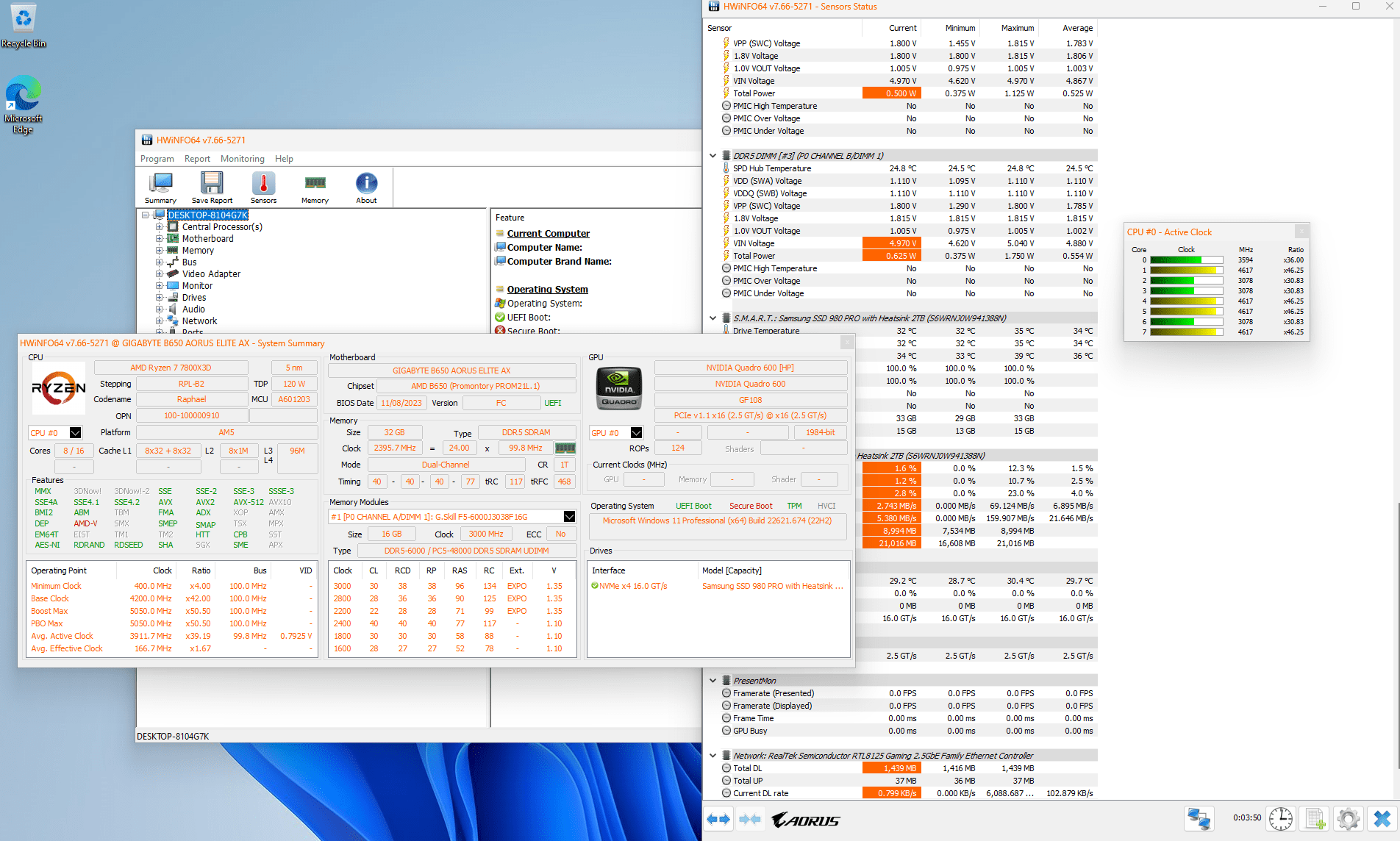This screenshot has width=1400, height=841.
Task: Open the GPU #0 selector dropdown
Action: [637, 433]
